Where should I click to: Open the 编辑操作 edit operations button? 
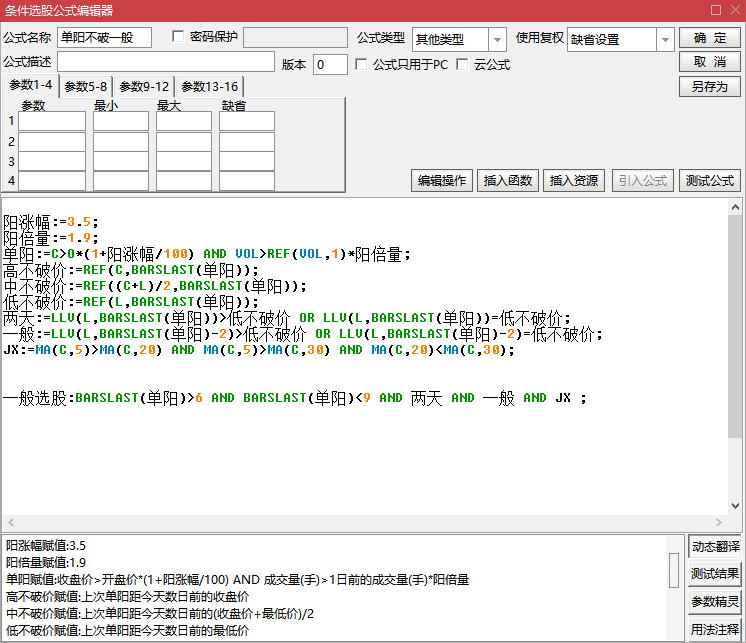442,181
